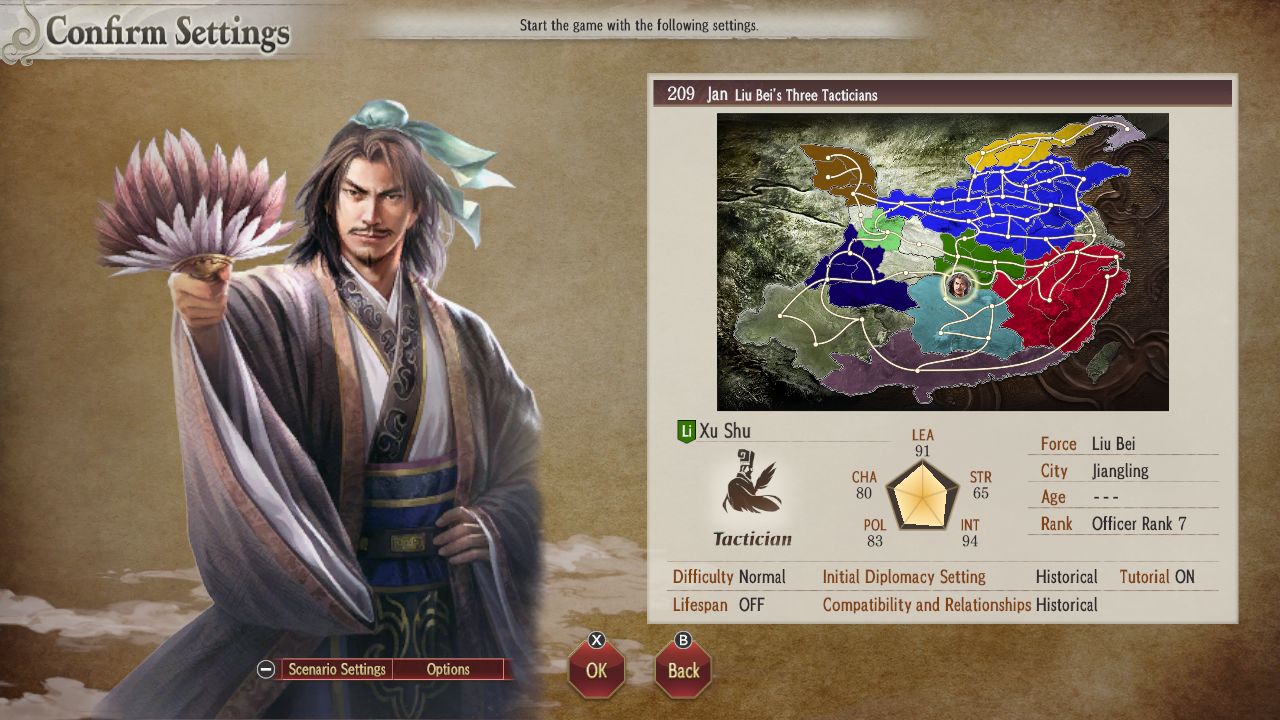Open the Options menu item
The image size is (1280, 720).
448,670
